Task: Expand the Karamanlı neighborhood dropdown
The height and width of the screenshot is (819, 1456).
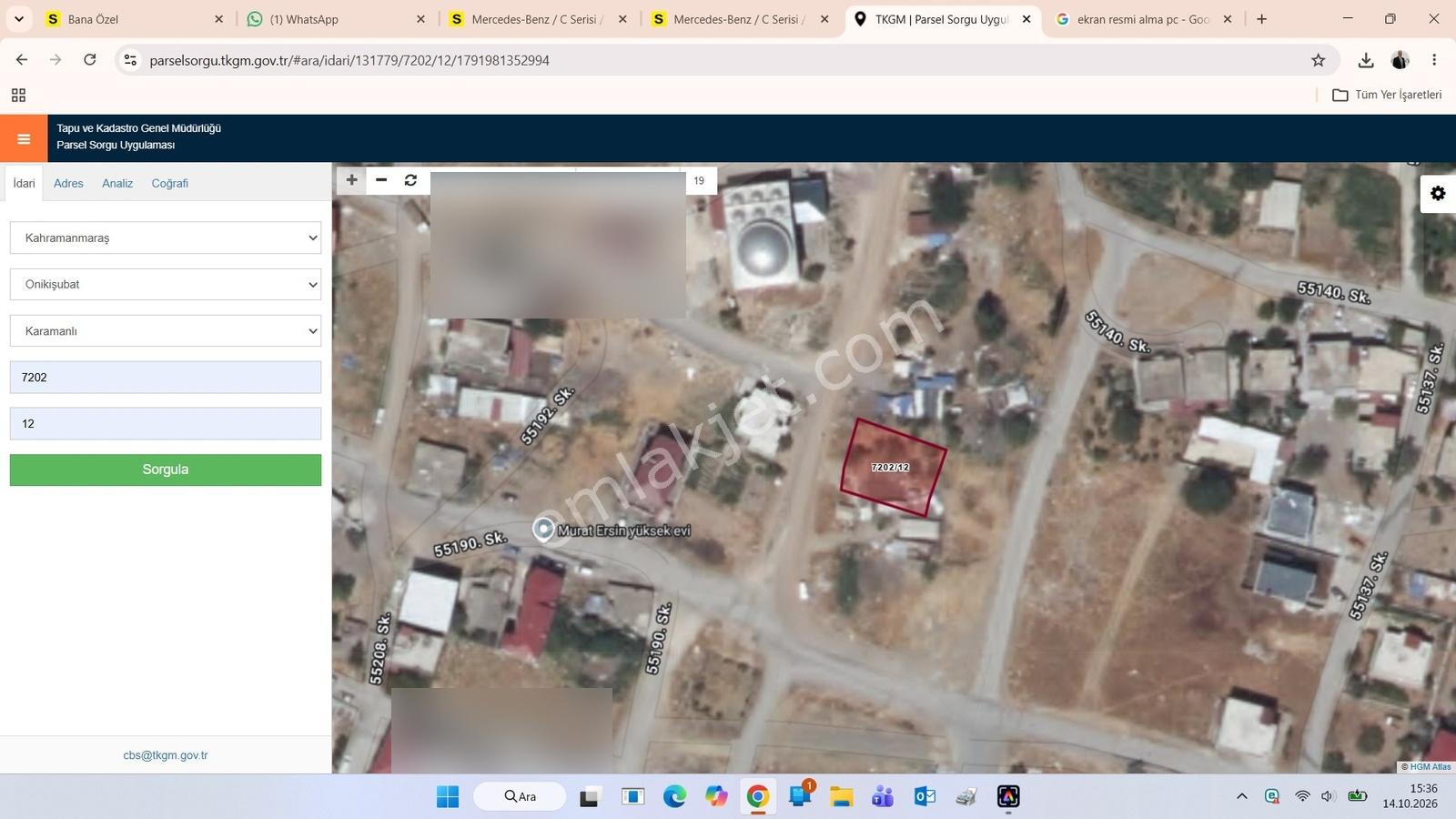Action: pyautogui.click(x=166, y=330)
